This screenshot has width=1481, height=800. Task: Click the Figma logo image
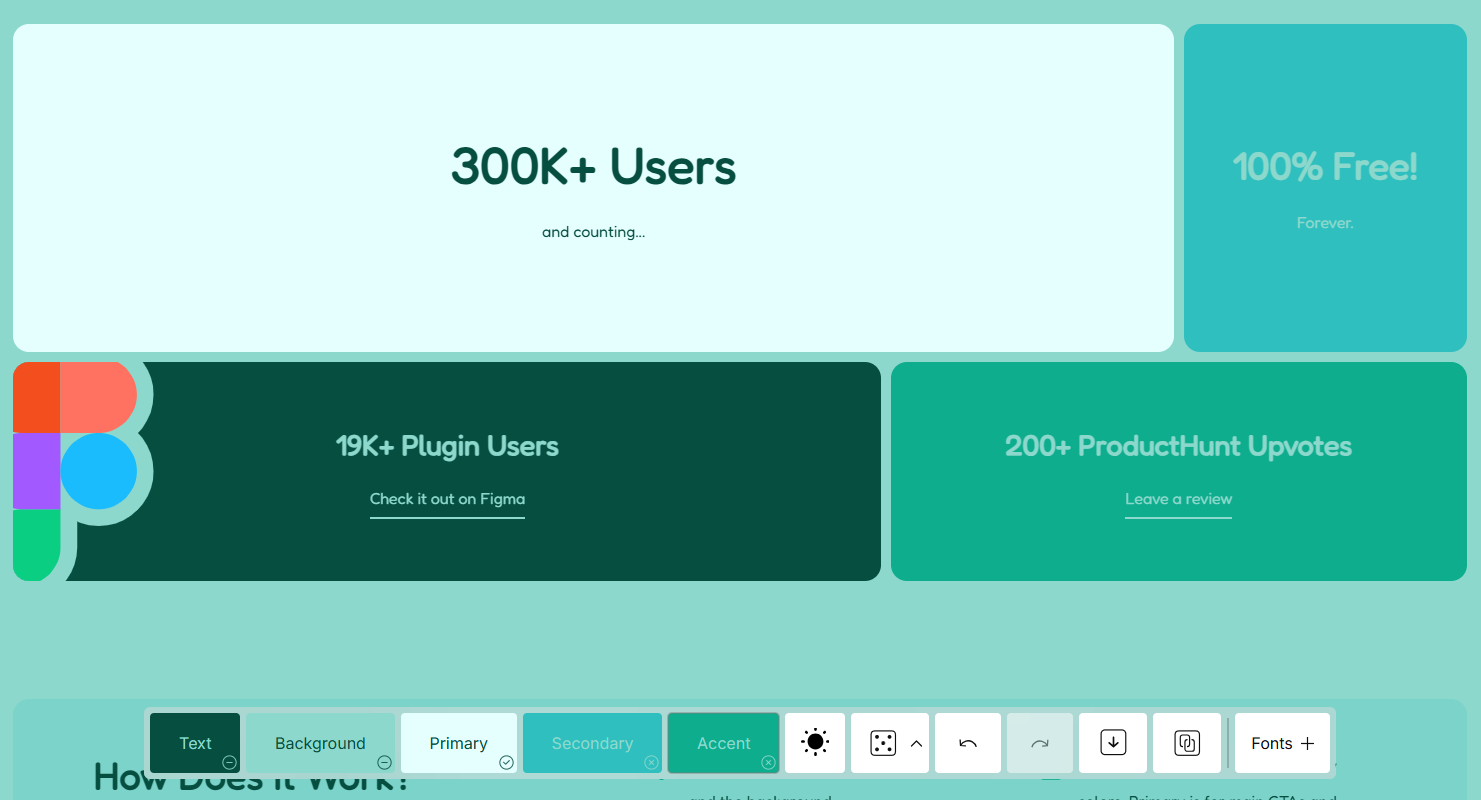pyautogui.click(x=80, y=471)
